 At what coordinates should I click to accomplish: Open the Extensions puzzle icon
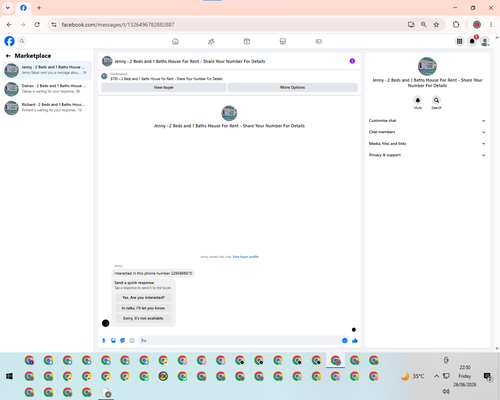click(x=456, y=25)
